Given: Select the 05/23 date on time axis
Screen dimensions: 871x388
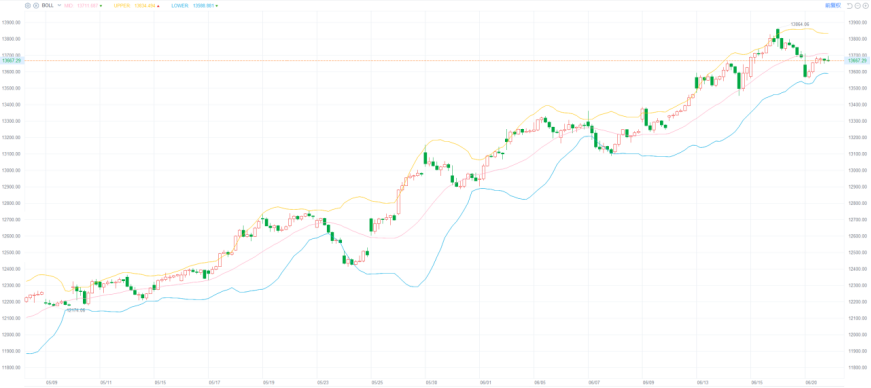Looking at the screenshot, I should 323,382.
